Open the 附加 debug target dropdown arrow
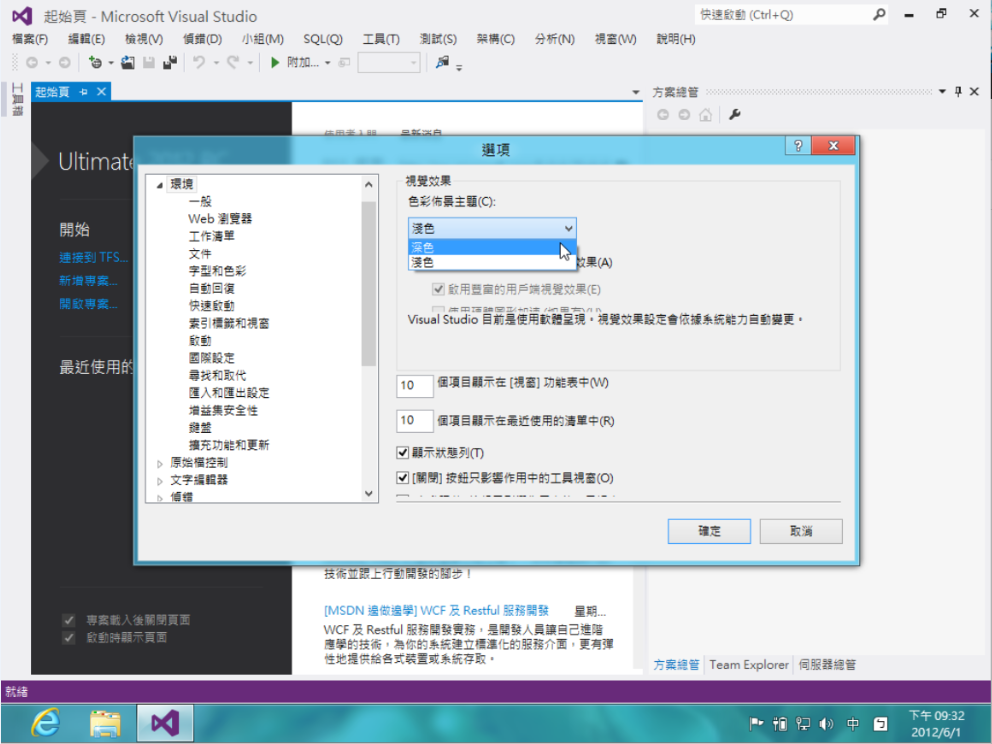Viewport: 992px width, 744px height. point(328,63)
